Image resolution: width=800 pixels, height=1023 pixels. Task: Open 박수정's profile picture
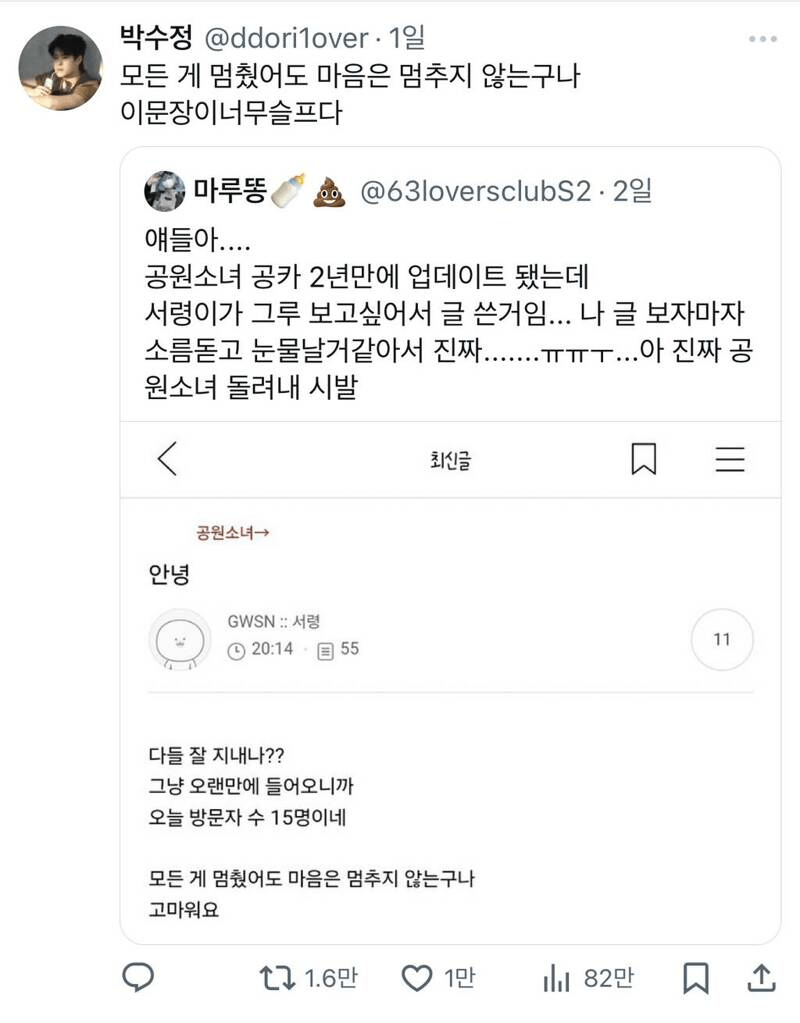[61, 67]
